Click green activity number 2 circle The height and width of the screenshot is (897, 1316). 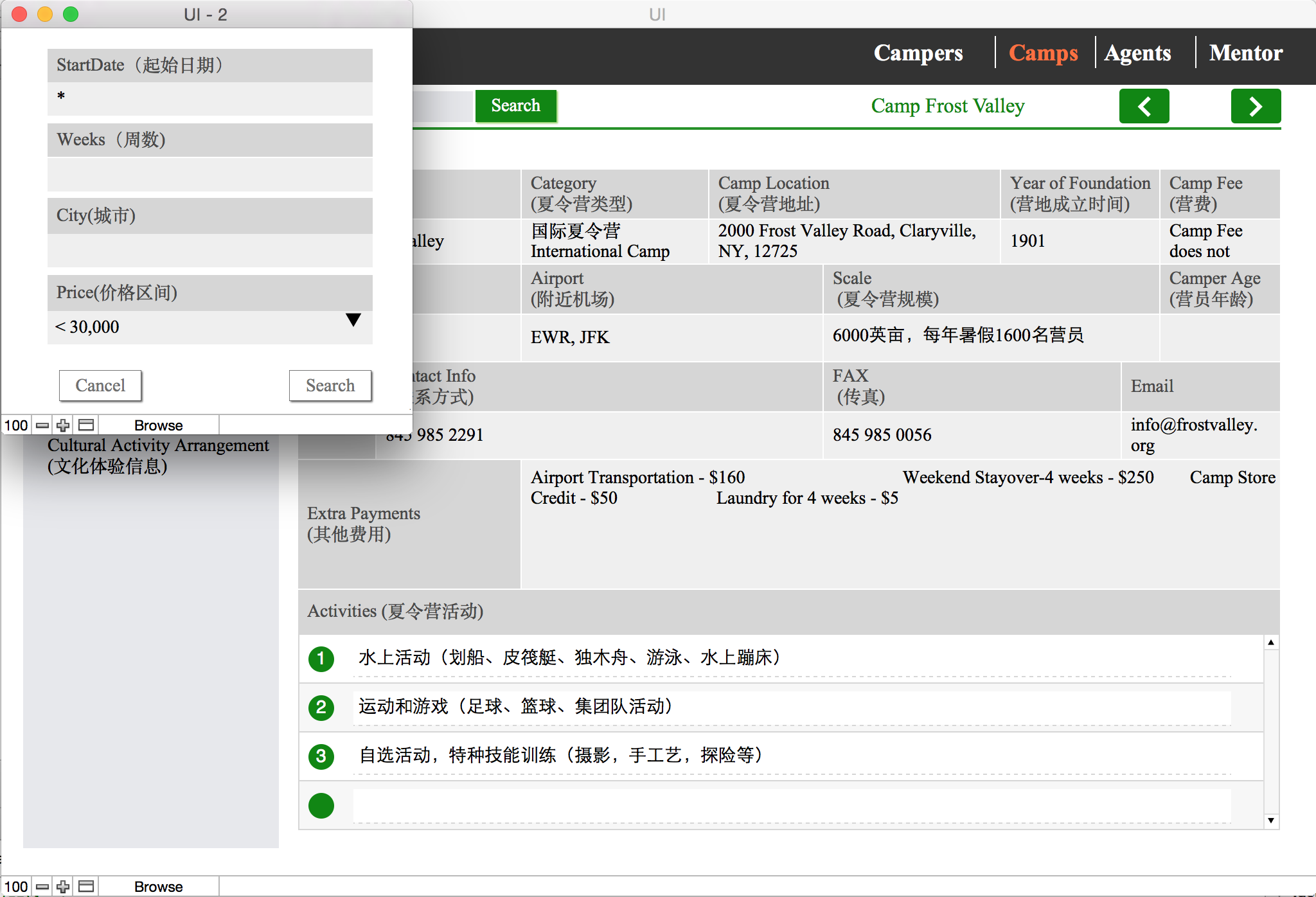(x=321, y=707)
